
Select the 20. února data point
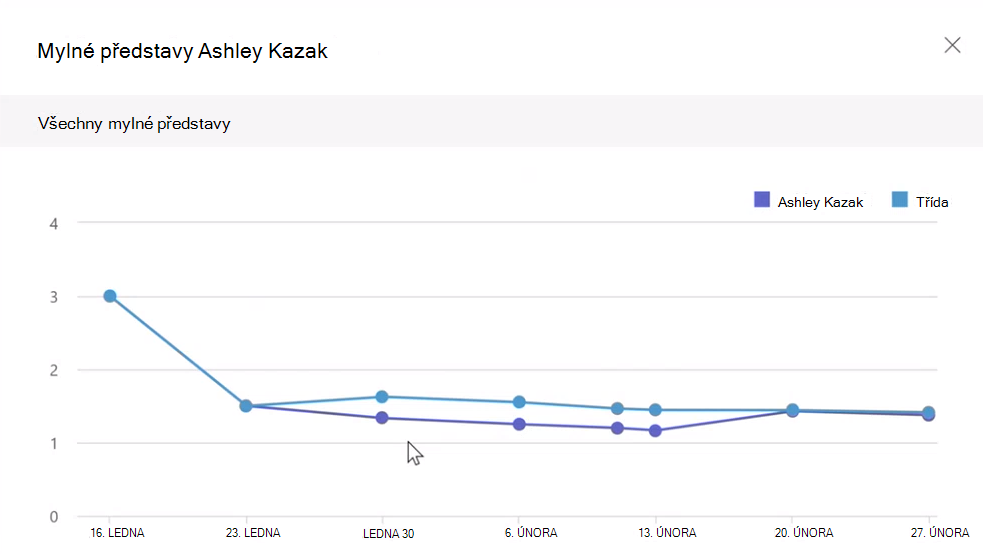(792, 410)
